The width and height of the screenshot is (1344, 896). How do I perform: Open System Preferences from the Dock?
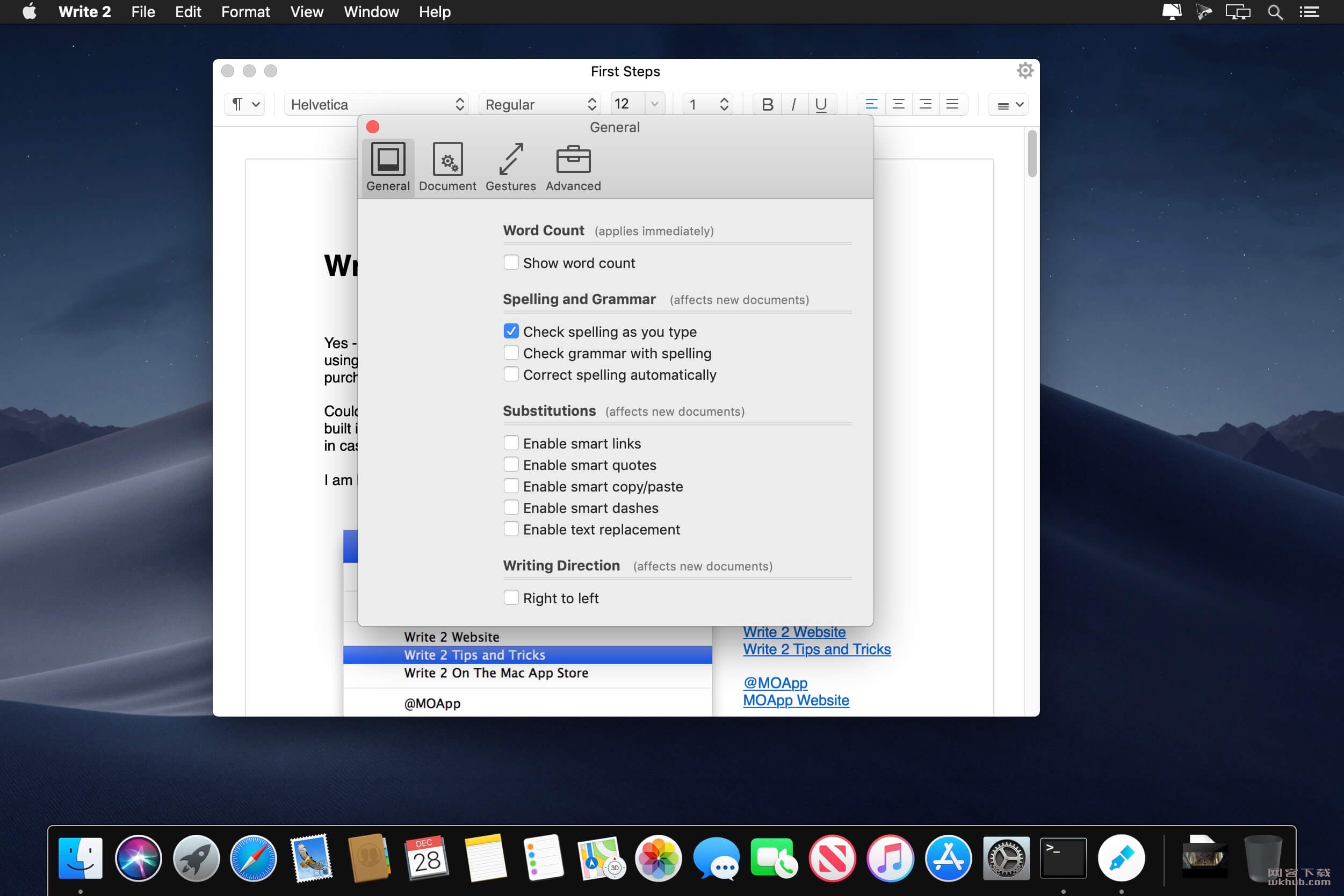(1006, 858)
